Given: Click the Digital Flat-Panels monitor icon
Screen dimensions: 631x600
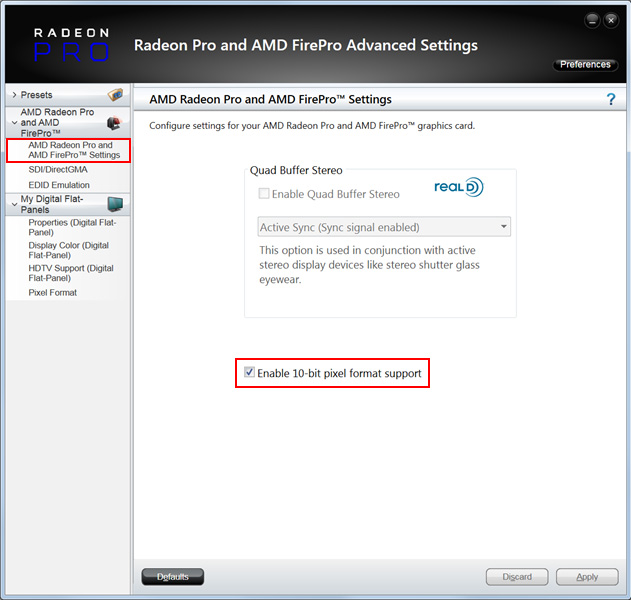Looking at the screenshot, I should (x=115, y=204).
